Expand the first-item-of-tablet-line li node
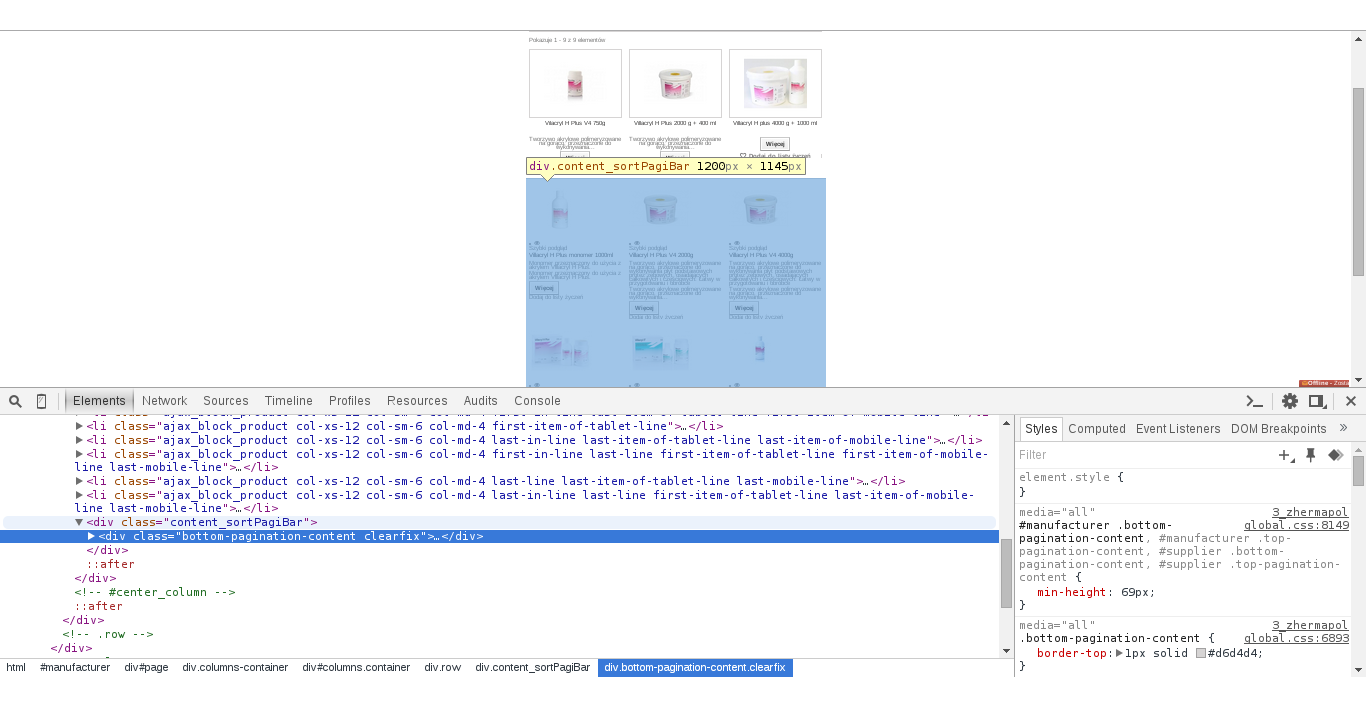The image size is (1366, 707). click(x=80, y=426)
